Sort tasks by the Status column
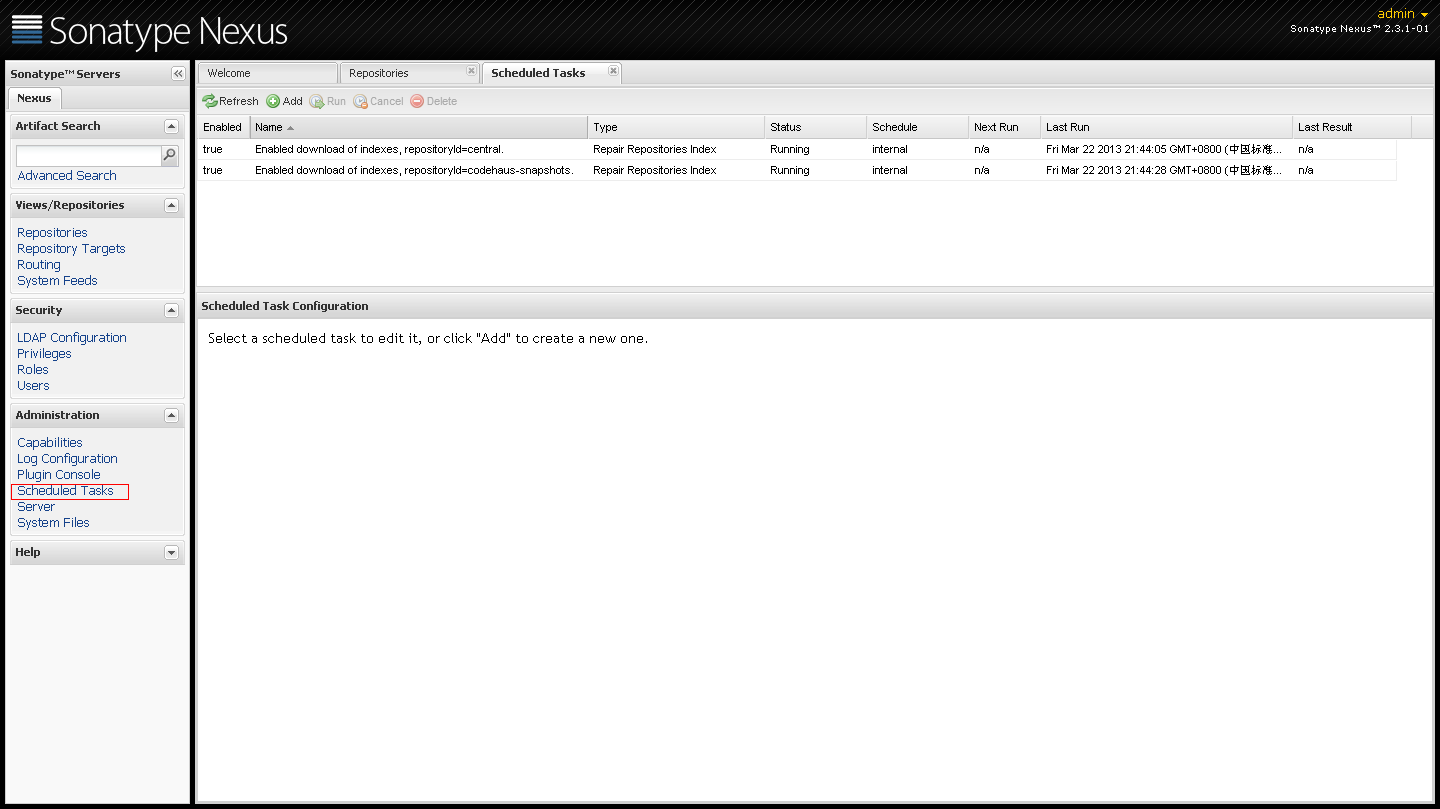The width and height of the screenshot is (1440, 809). coord(816,127)
